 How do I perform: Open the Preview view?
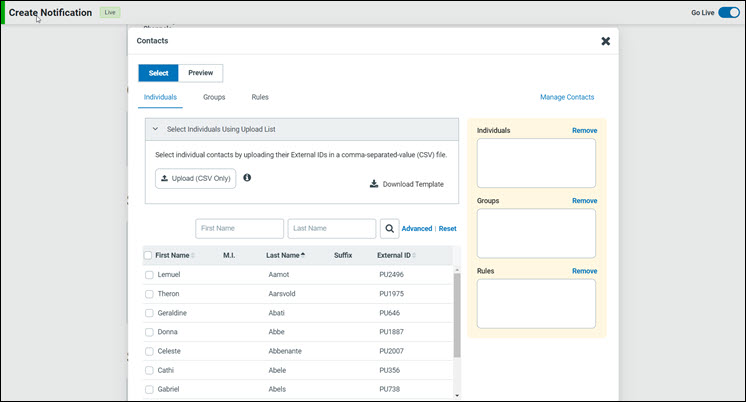(x=201, y=73)
